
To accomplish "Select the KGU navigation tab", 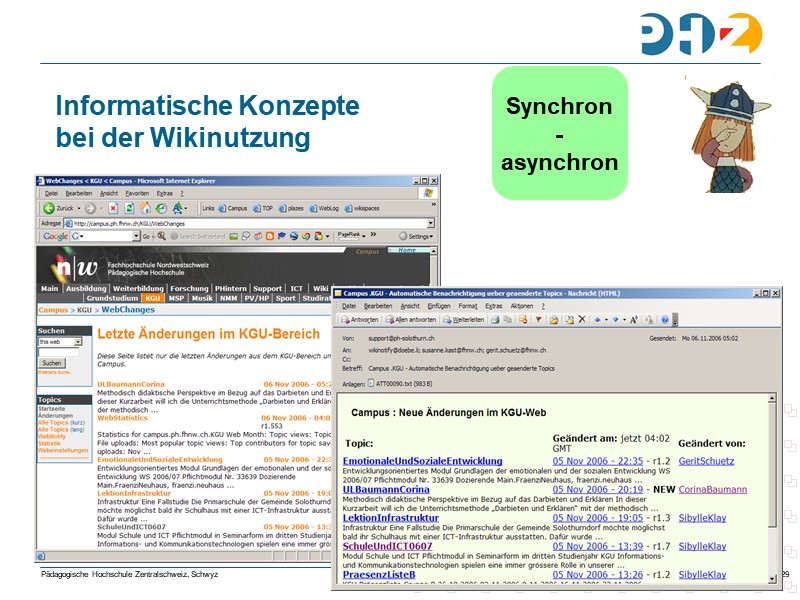I will point(152,298).
